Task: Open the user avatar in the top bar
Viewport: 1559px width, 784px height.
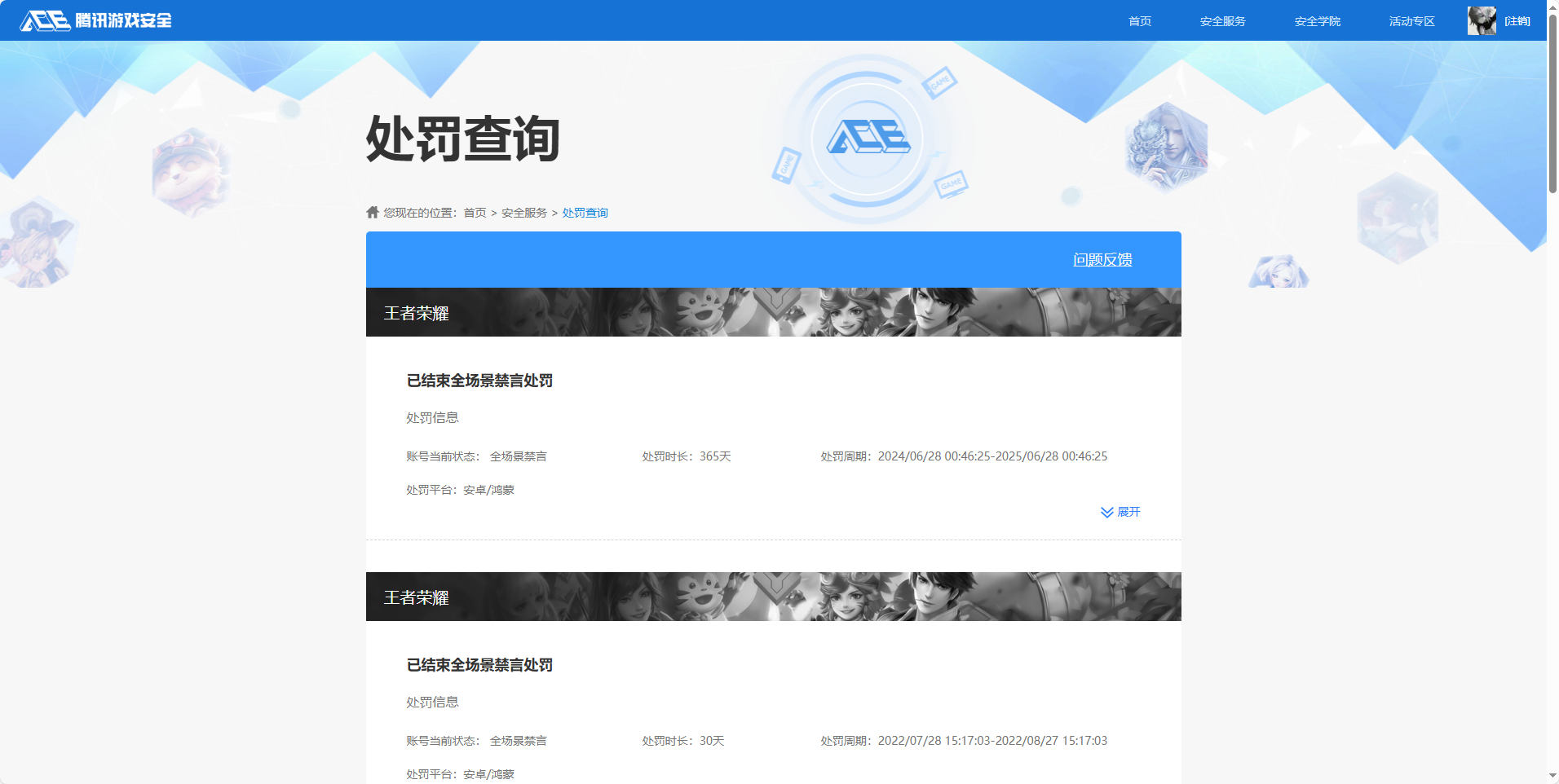Action: click(x=1482, y=20)
